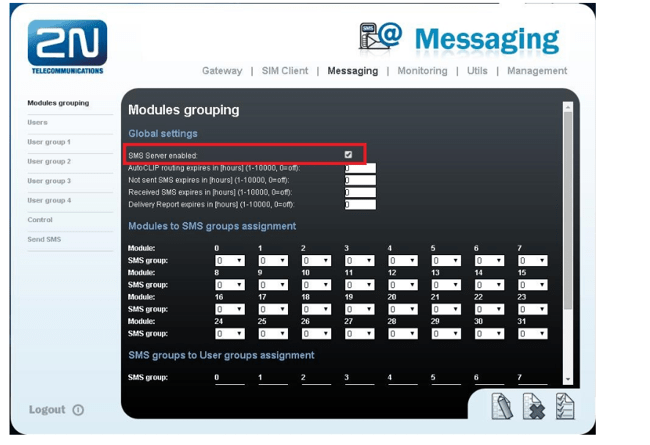Open SMS group dropdown for Module 21

(x=446, y=309)
